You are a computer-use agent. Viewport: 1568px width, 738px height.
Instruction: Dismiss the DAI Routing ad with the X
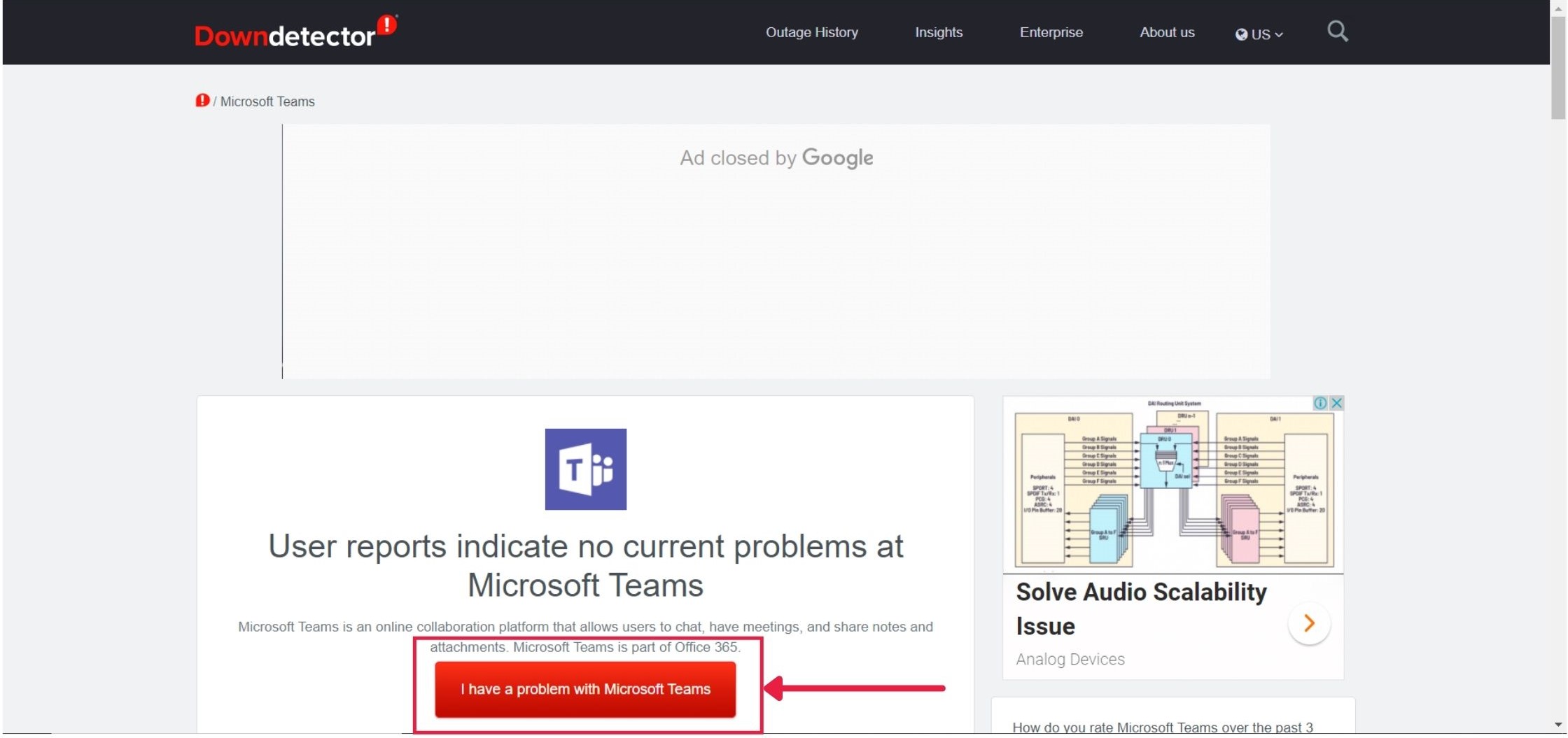click(1337, 403)
